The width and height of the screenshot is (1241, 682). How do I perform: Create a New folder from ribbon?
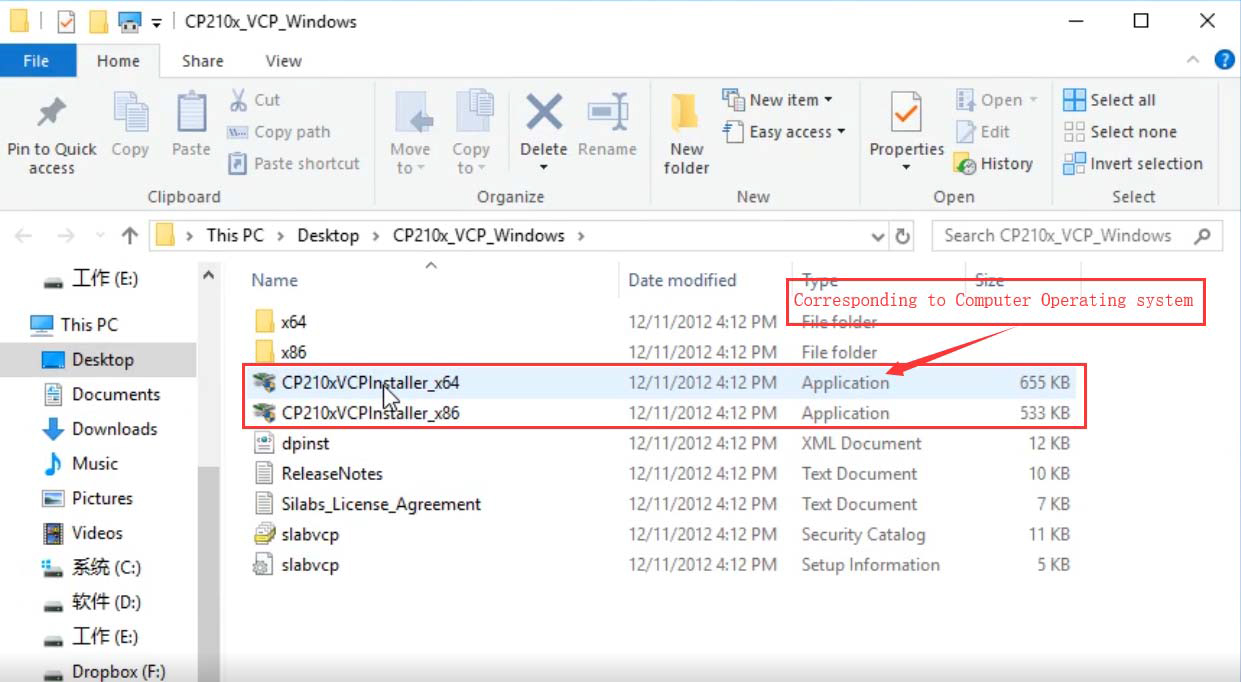pos(686,133)
